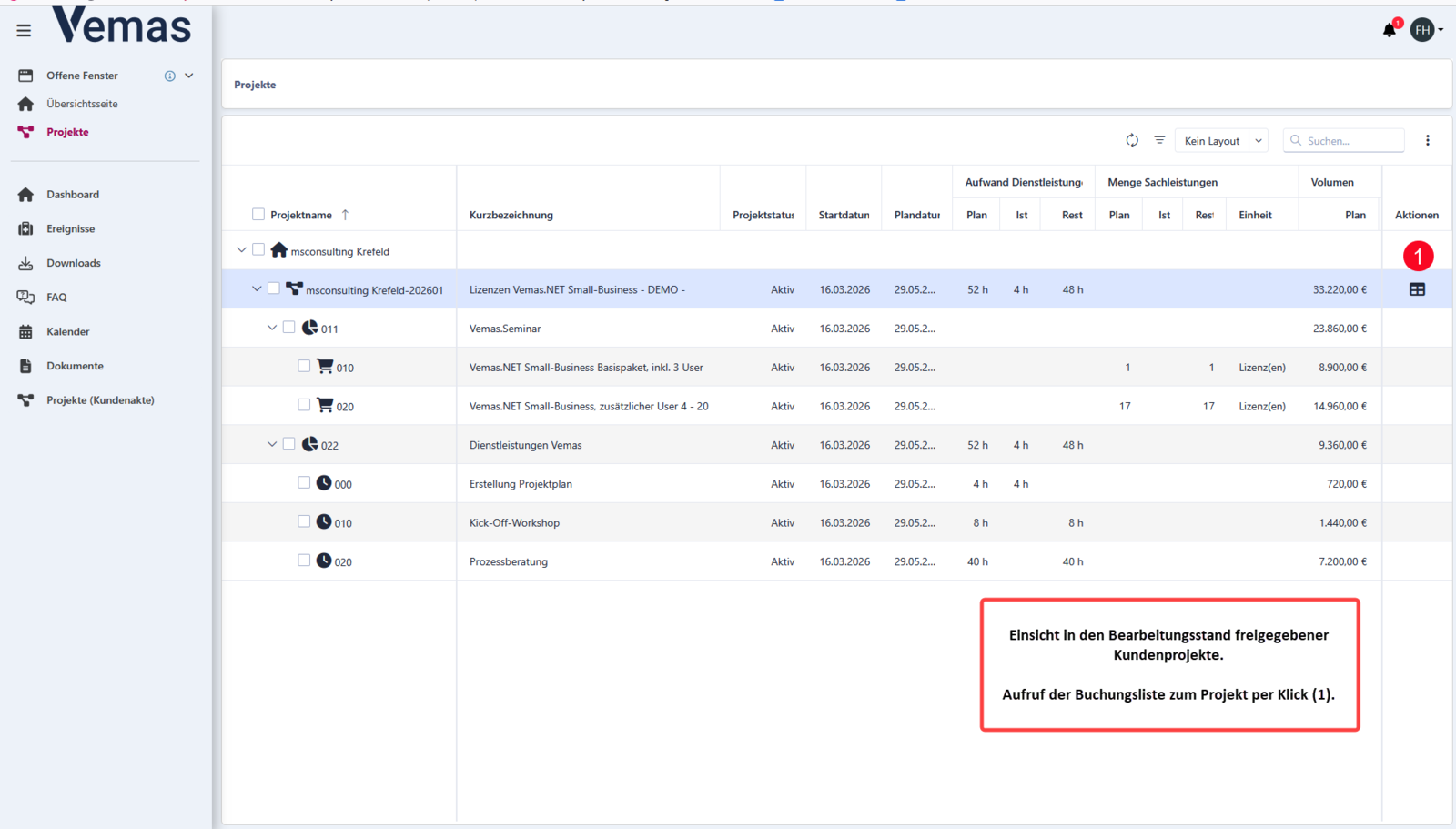Click the Vemas logo
1456x829 pixels.
122,25
